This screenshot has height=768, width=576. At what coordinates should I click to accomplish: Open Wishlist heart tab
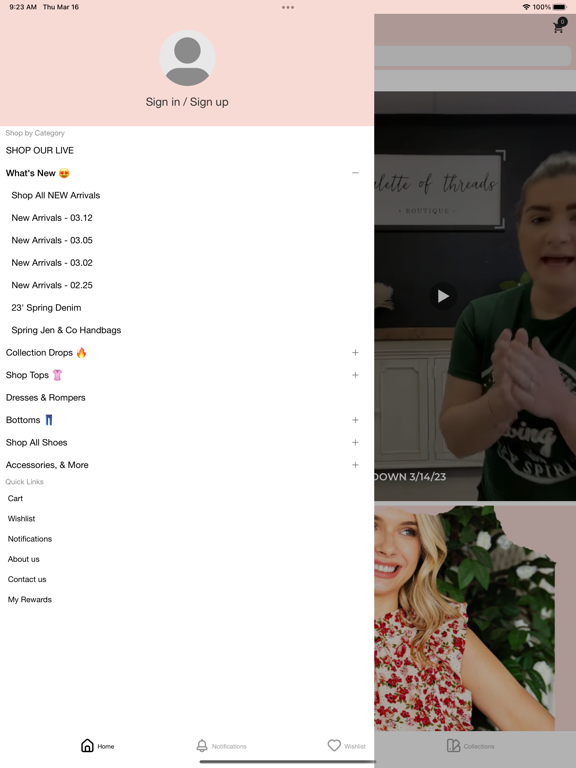coord(334,745)
